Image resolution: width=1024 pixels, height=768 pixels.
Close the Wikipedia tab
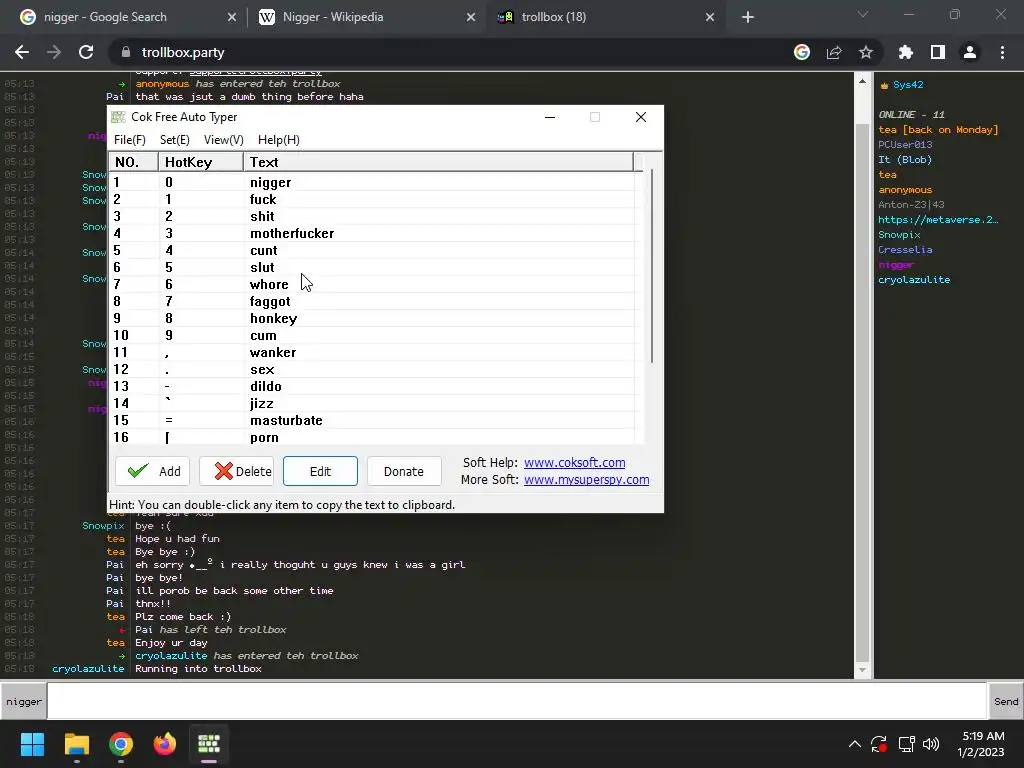pyautogui.click(x=471, y=17)
